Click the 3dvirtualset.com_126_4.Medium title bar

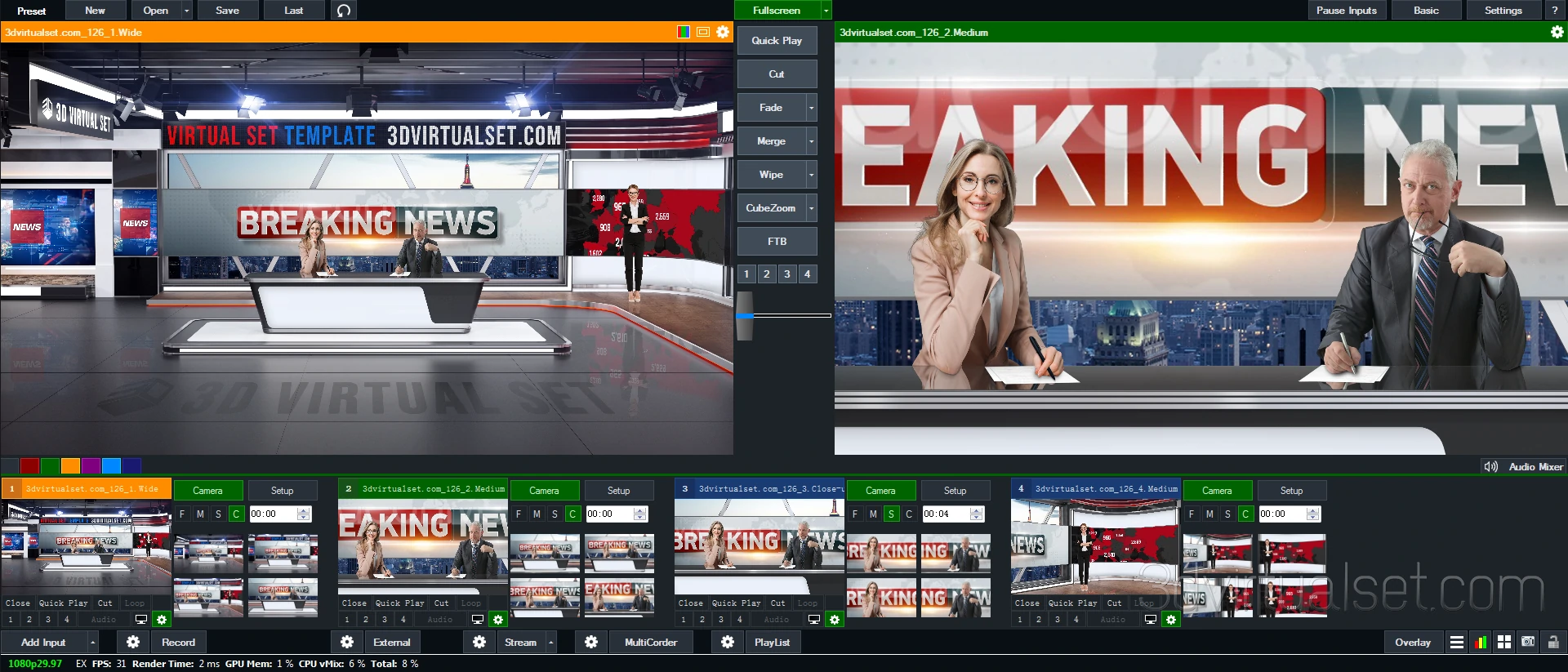[1095, 489]
